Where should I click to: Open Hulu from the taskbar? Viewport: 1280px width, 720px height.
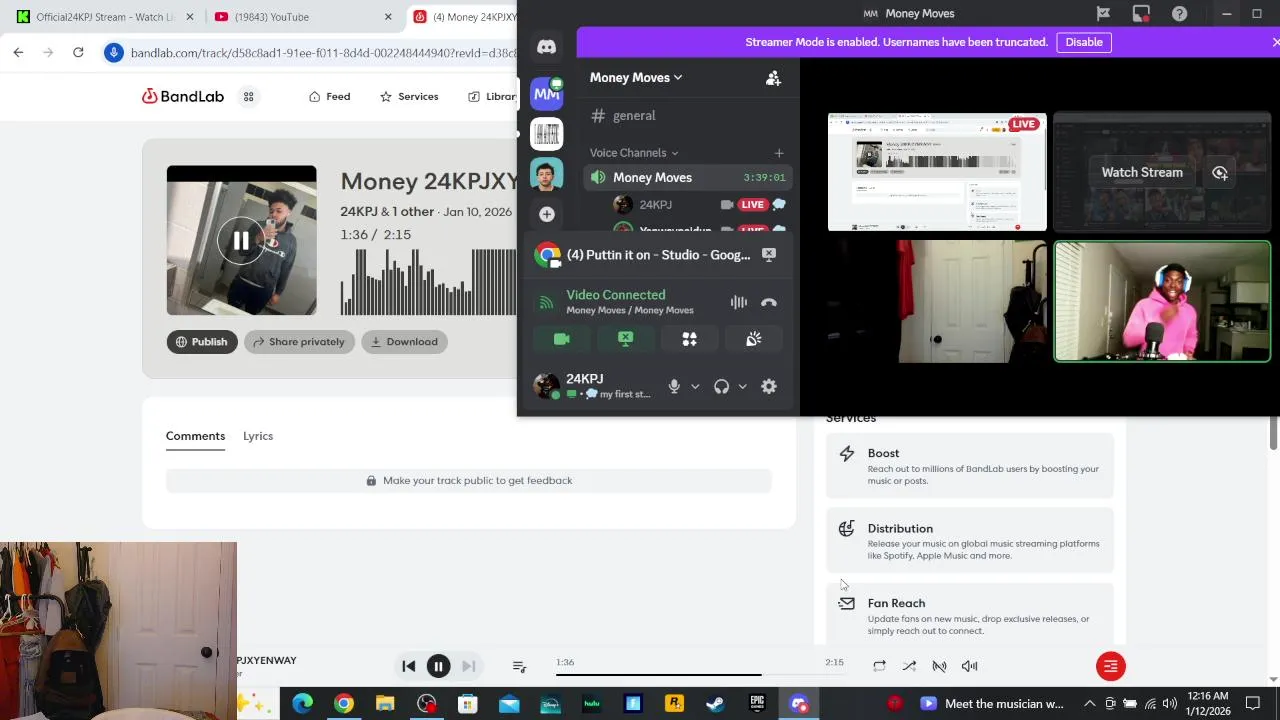click(591, 704)
